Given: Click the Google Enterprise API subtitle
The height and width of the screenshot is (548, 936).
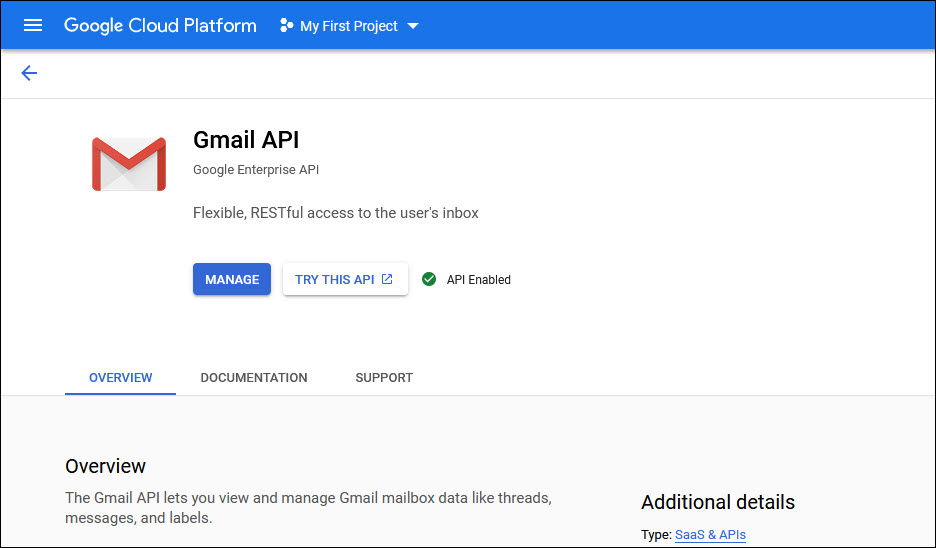Looking at the screenshot, I should [256, 170].
